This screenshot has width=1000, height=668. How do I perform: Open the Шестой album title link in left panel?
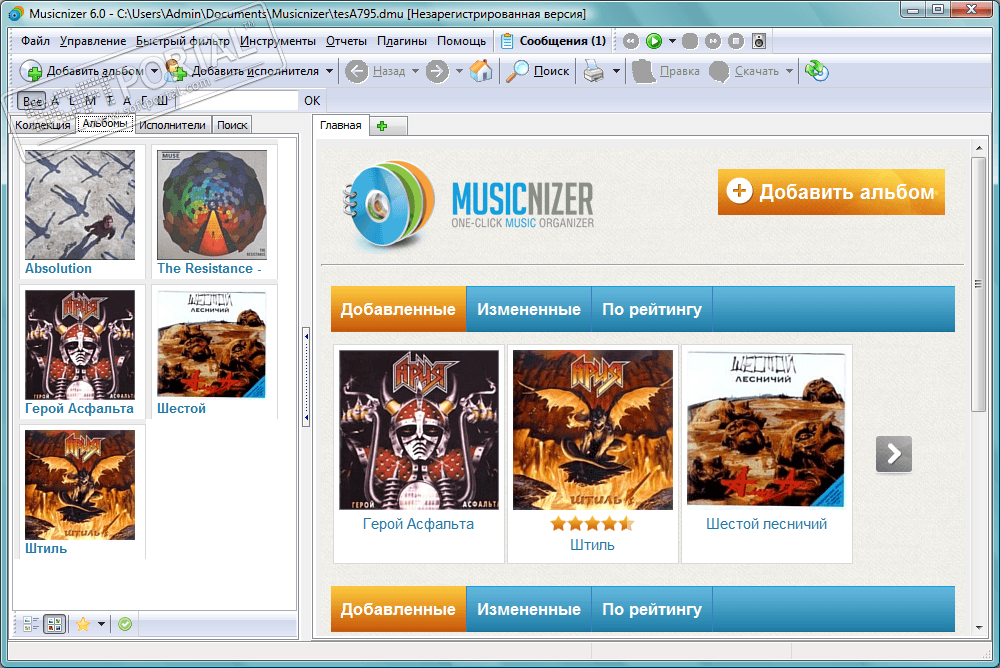(181, 408)
